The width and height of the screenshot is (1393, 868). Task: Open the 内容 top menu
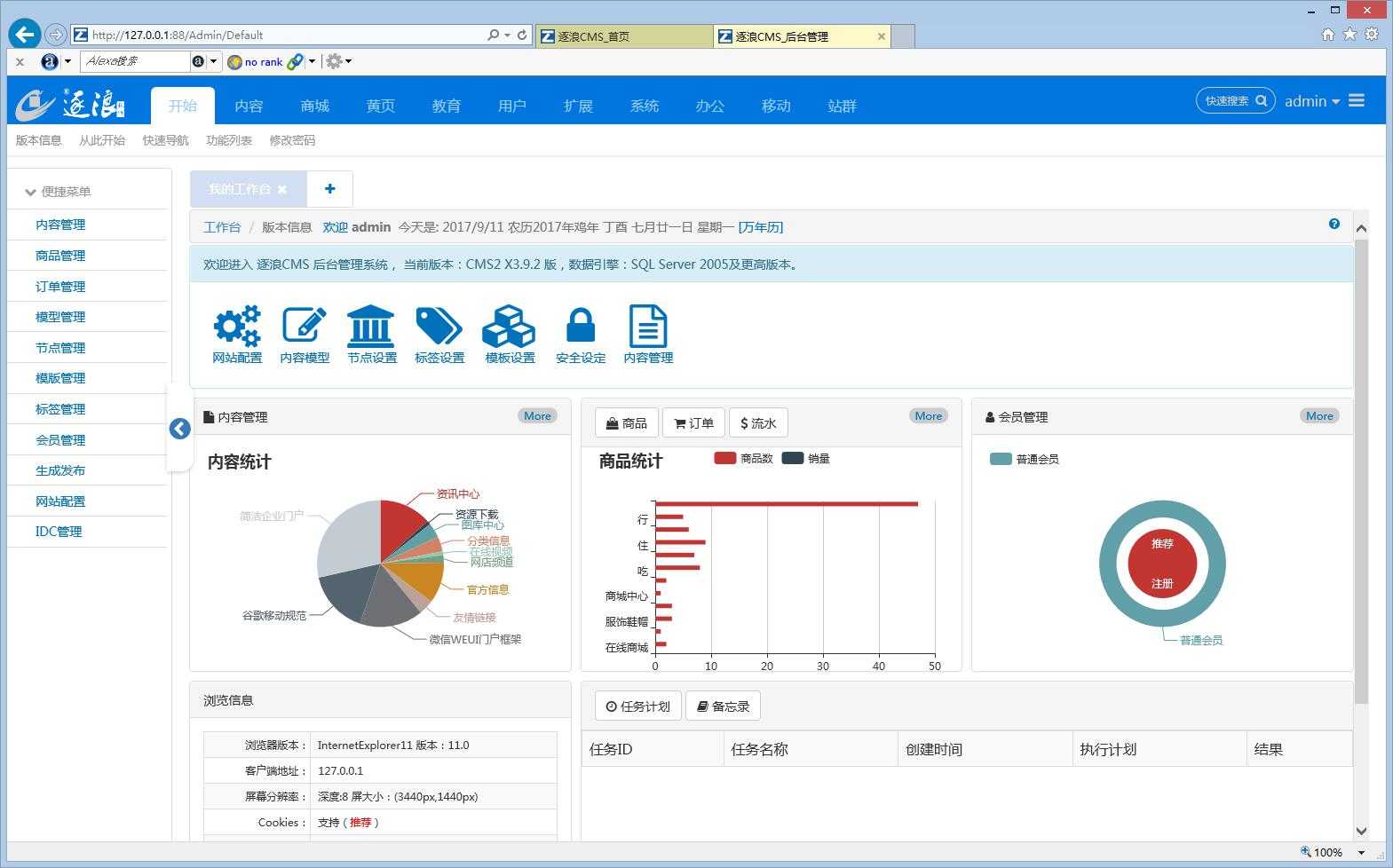(x=249, y=106)
